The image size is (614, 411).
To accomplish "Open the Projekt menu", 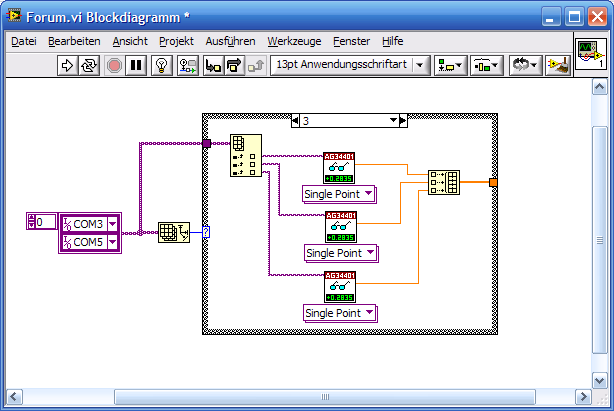I will coord(176,41).
